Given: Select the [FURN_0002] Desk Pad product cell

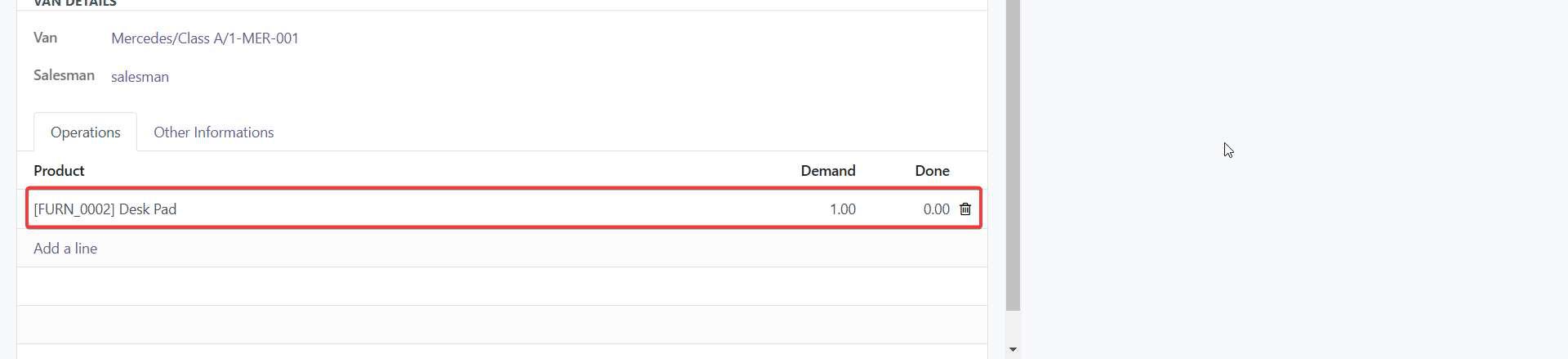Looking at the screenshot, I should (105, 209).
